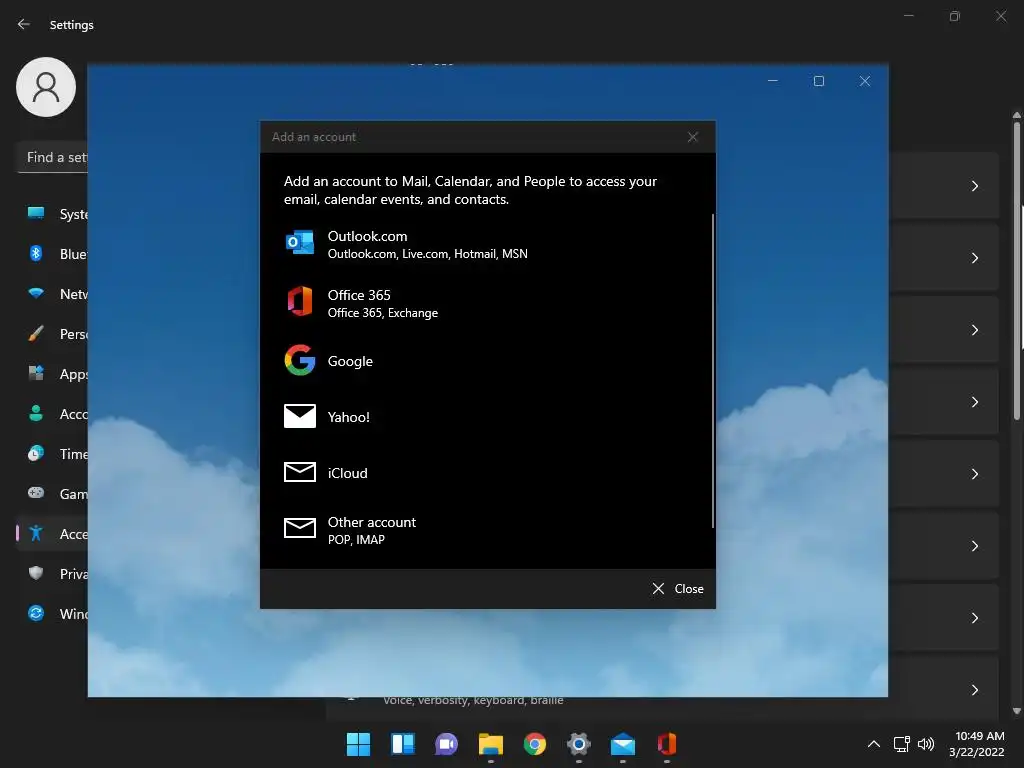Click the POP, IMAP subtitle
This screenshot has width=1024, height=768.
[x=356, y=540]
